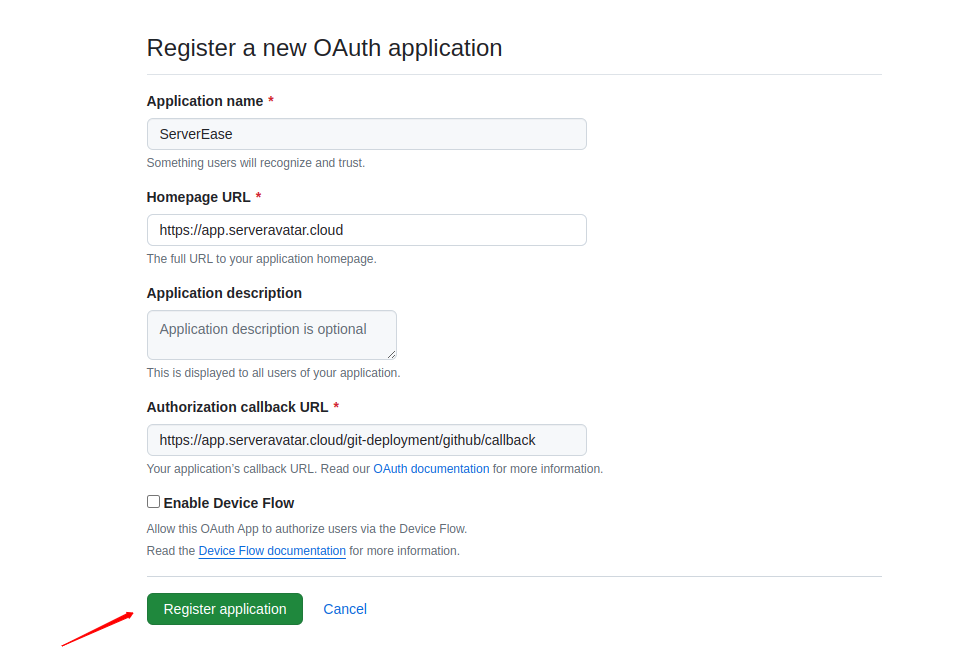The width and height of the screenshot is (976, 665).
Task: Click inside the Application description textarea
Action: 271,335
